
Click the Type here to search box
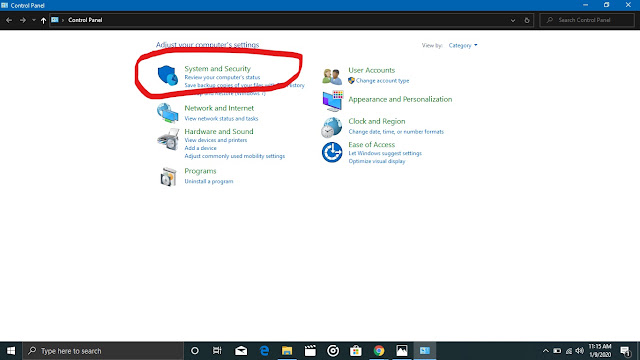[x=103, y=351]
